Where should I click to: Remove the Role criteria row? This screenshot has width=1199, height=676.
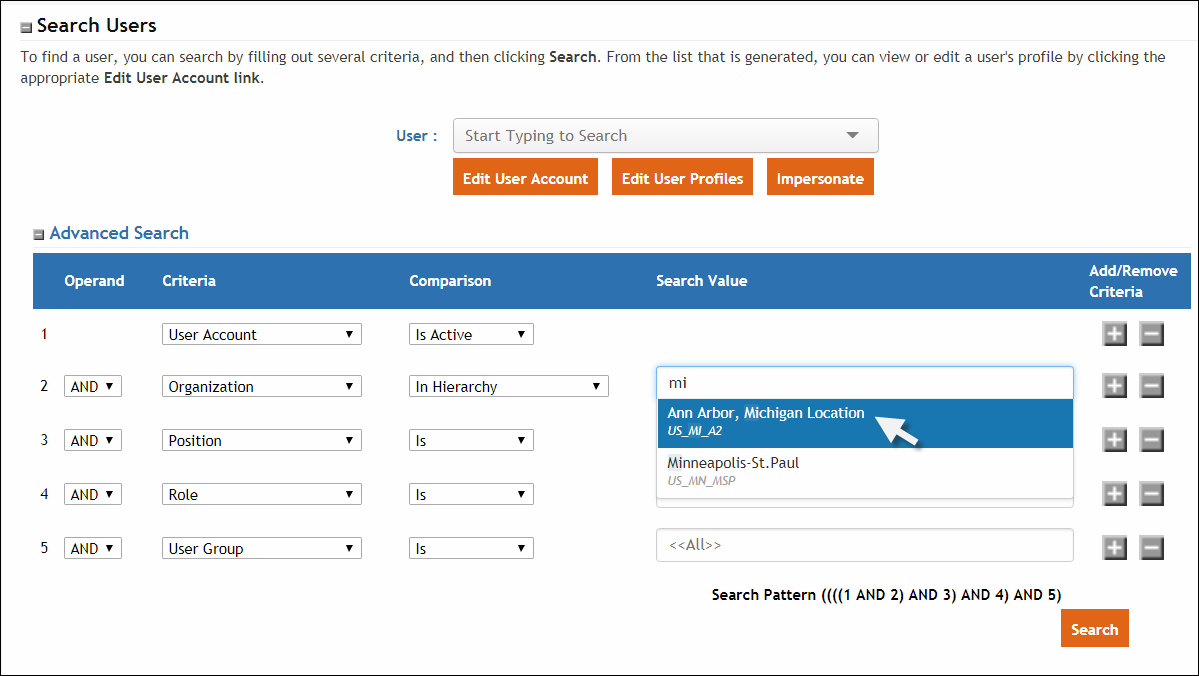pos(1152,494)
